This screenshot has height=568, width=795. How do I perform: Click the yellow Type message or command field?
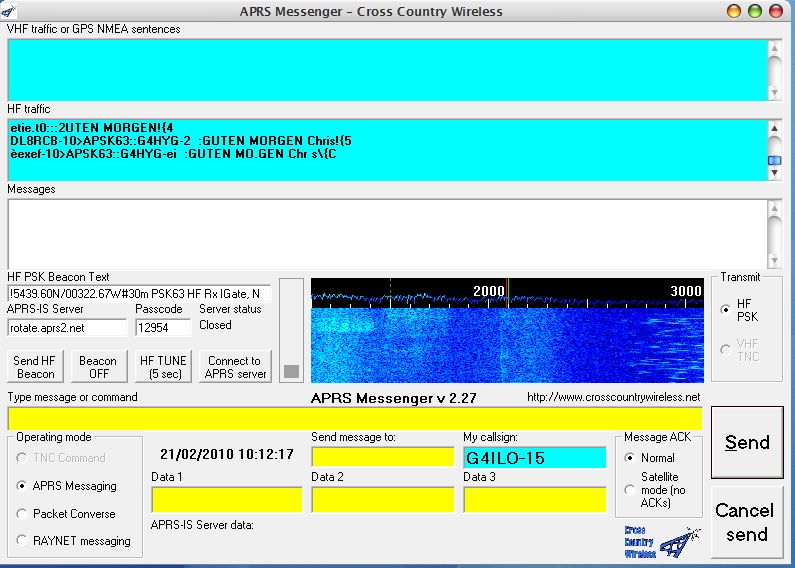click(355, 419)
